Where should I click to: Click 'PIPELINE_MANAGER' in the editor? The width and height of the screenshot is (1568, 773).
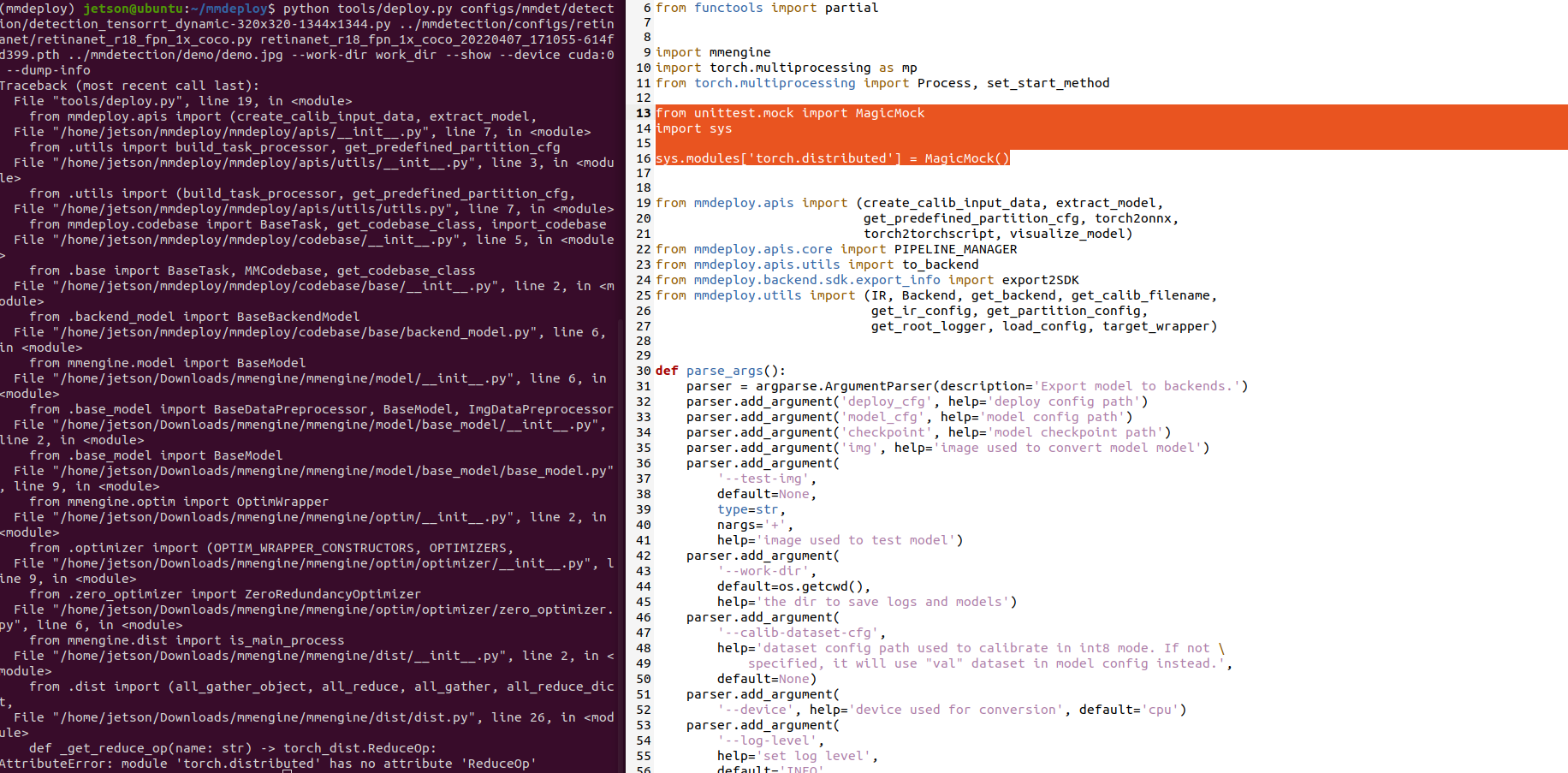pyautogui.click(x=955, y=249)
